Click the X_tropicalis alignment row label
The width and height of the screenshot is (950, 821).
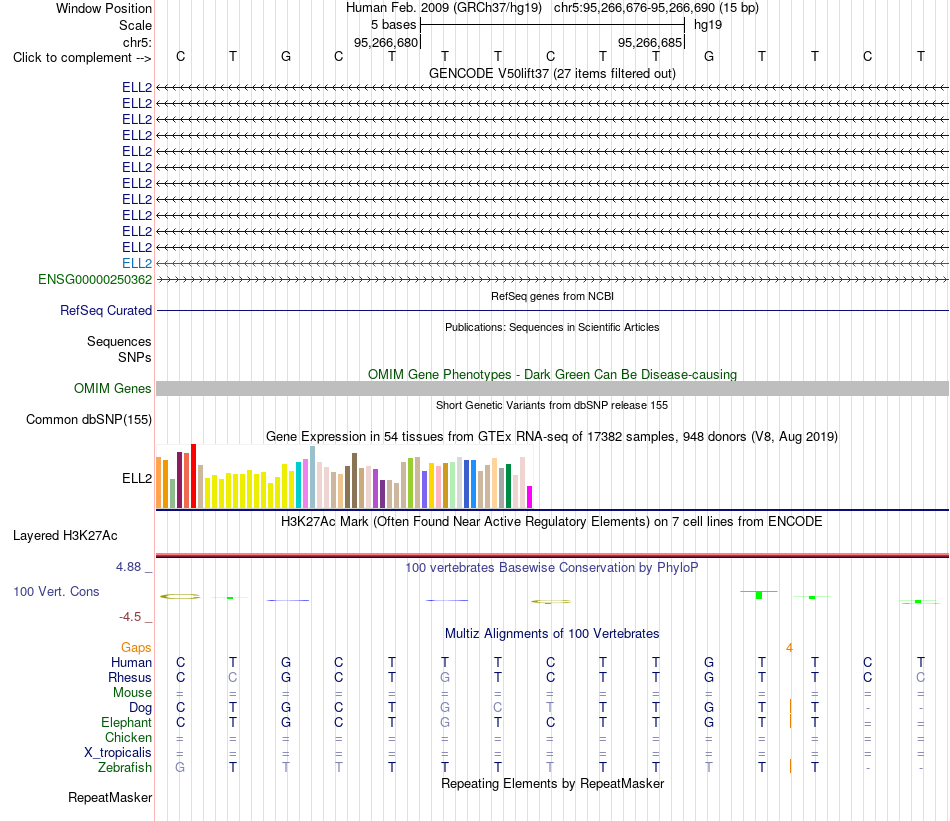click(x=118, y=753)
